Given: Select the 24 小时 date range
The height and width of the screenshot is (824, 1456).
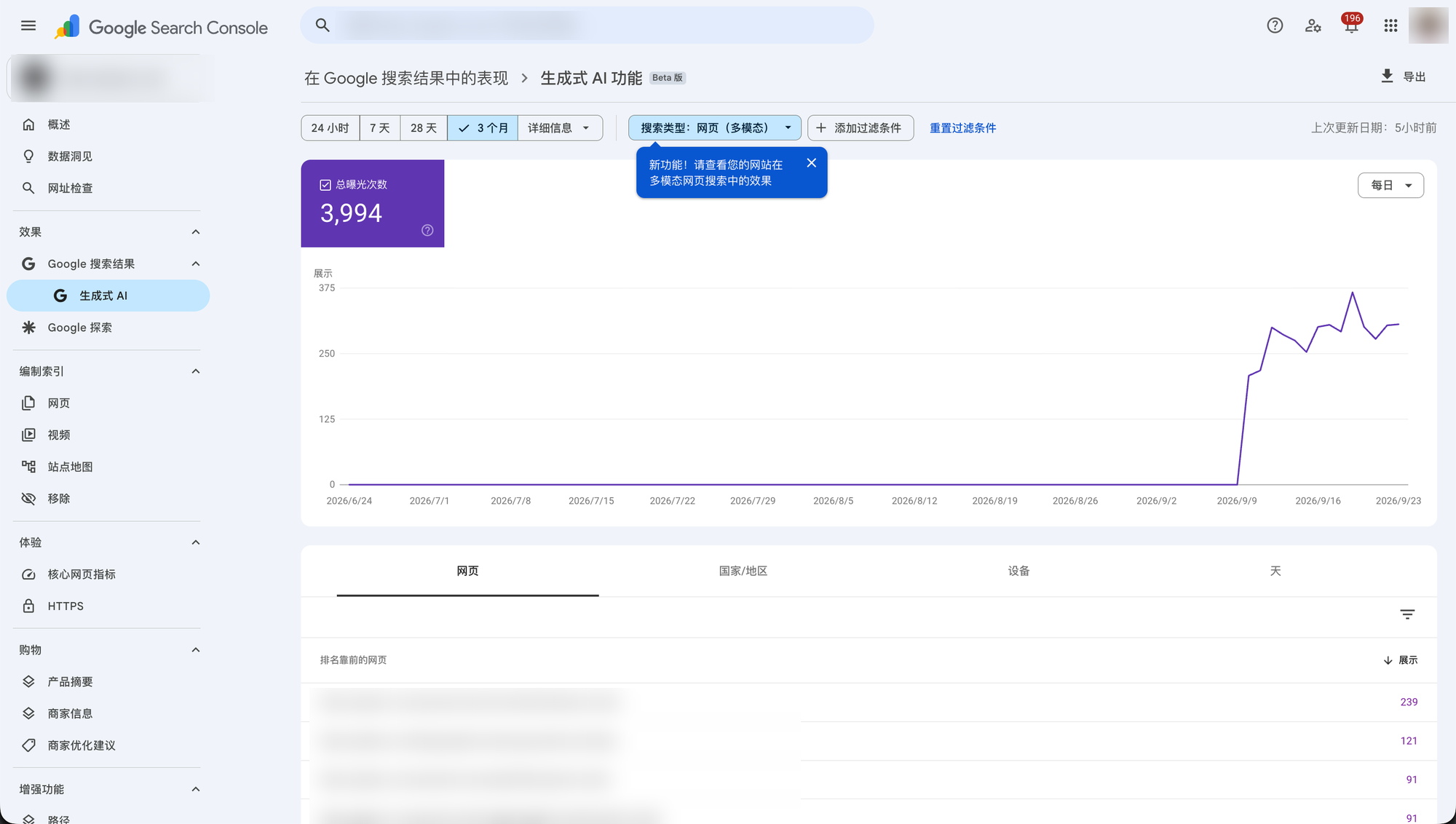Looking at the screenshot, I should click(x=331, y=128).
